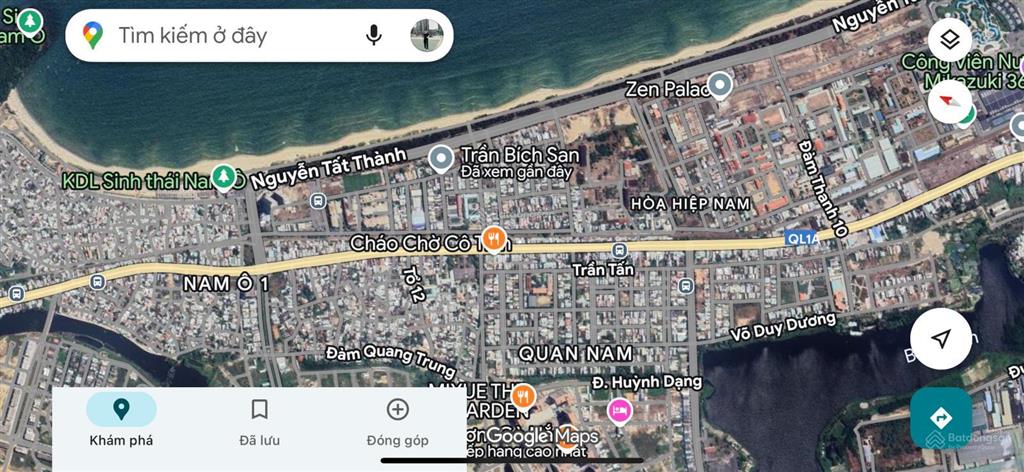The height and width of the screenshot is (472, 1024).
Task: Open the Mixue Tea Garden restaurant marker
Action: coord(522,396)
